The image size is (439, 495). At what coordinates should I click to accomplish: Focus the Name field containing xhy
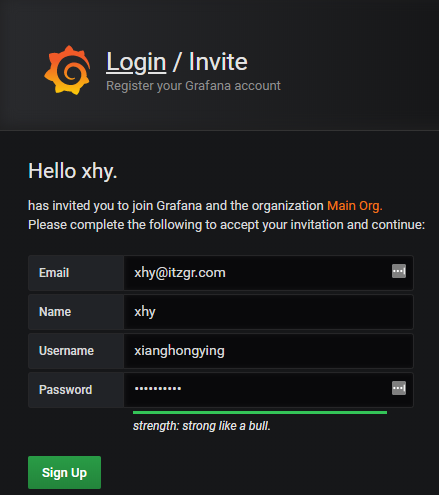pos(268,312)
